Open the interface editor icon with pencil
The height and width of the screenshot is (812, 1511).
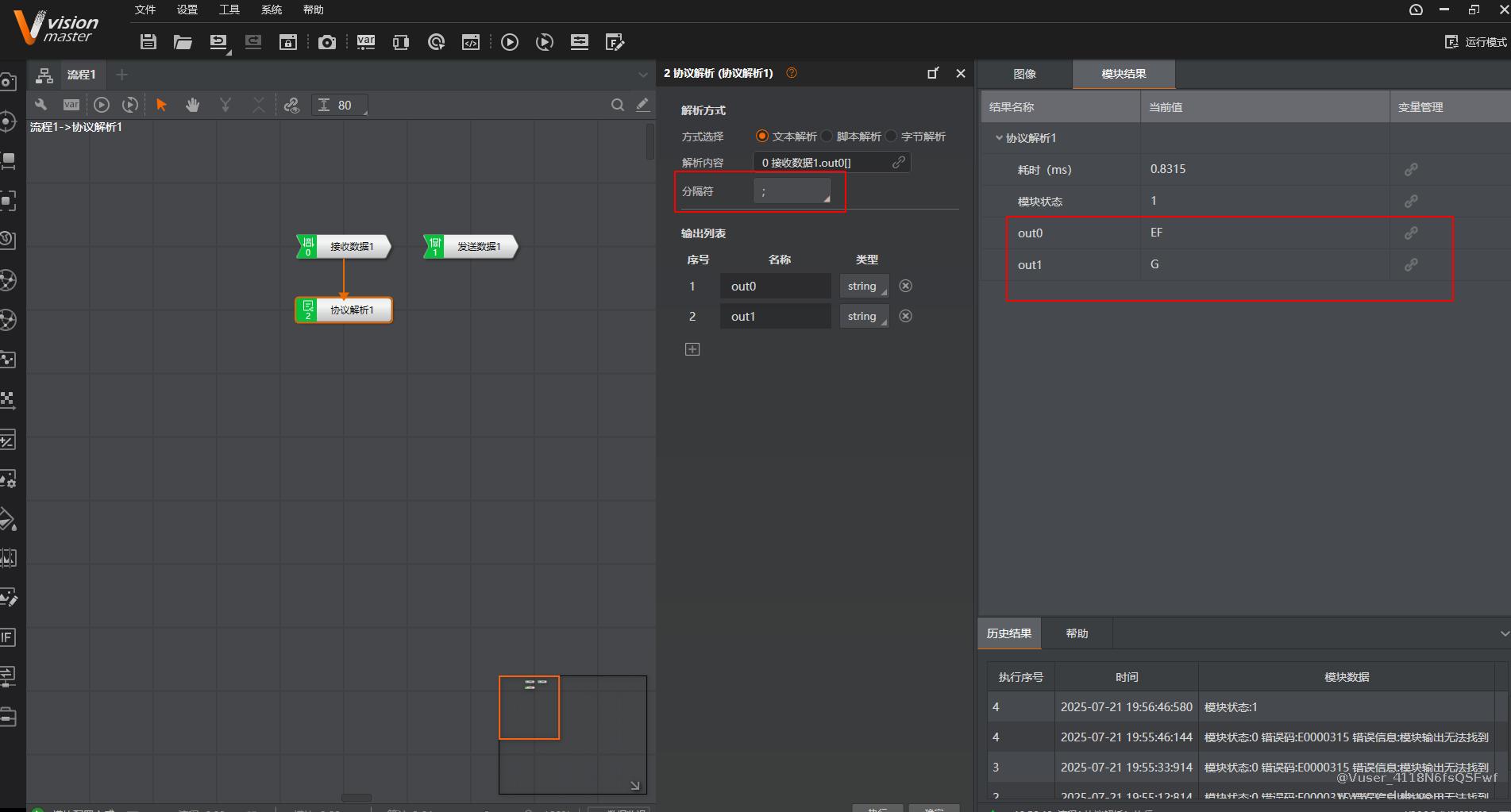(615, 42)
